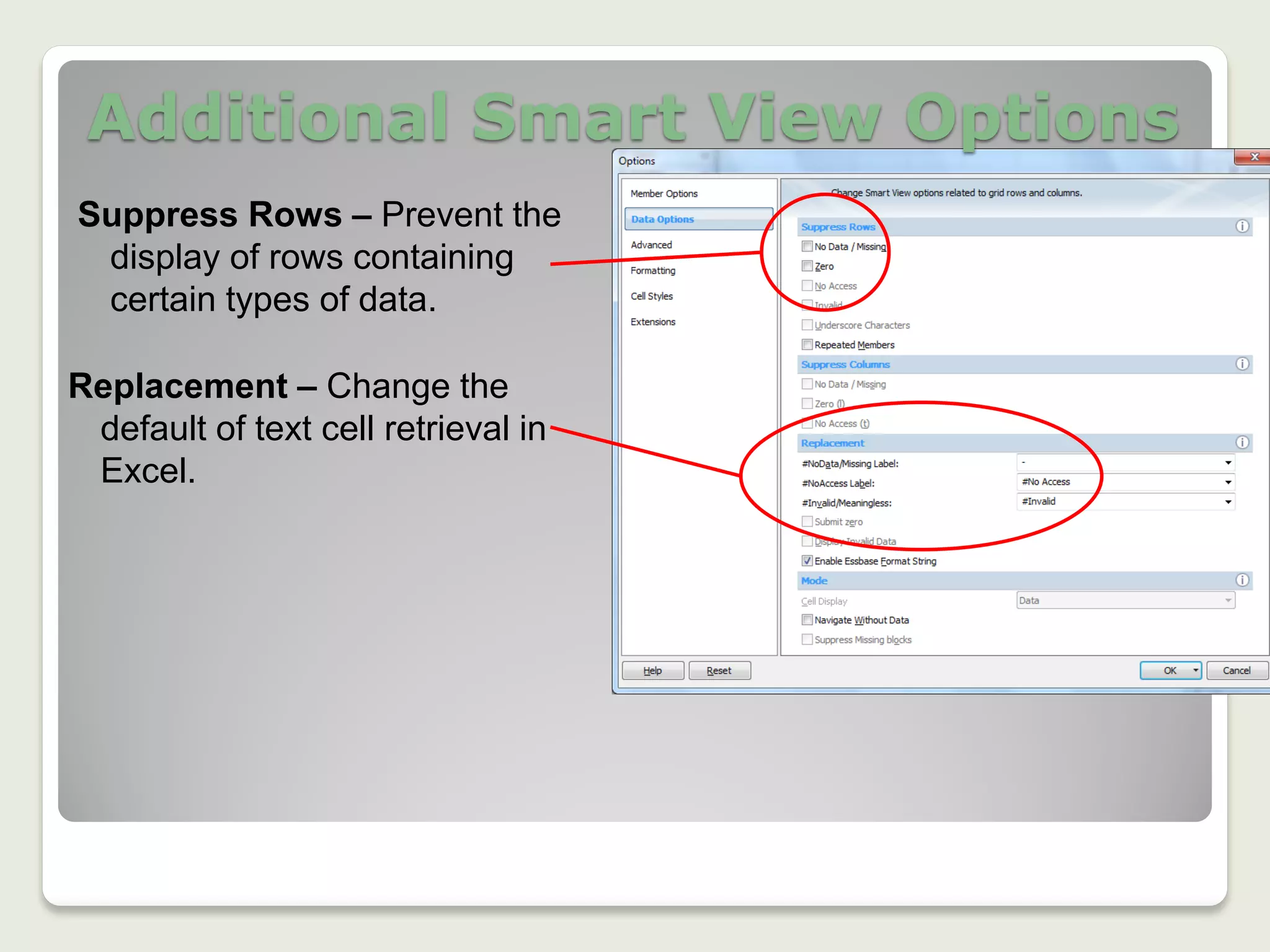This screenshot has width=1270, height=952.
Task: Toggle No Access checkbox under Suppress Columns
Action: (807, 423)
